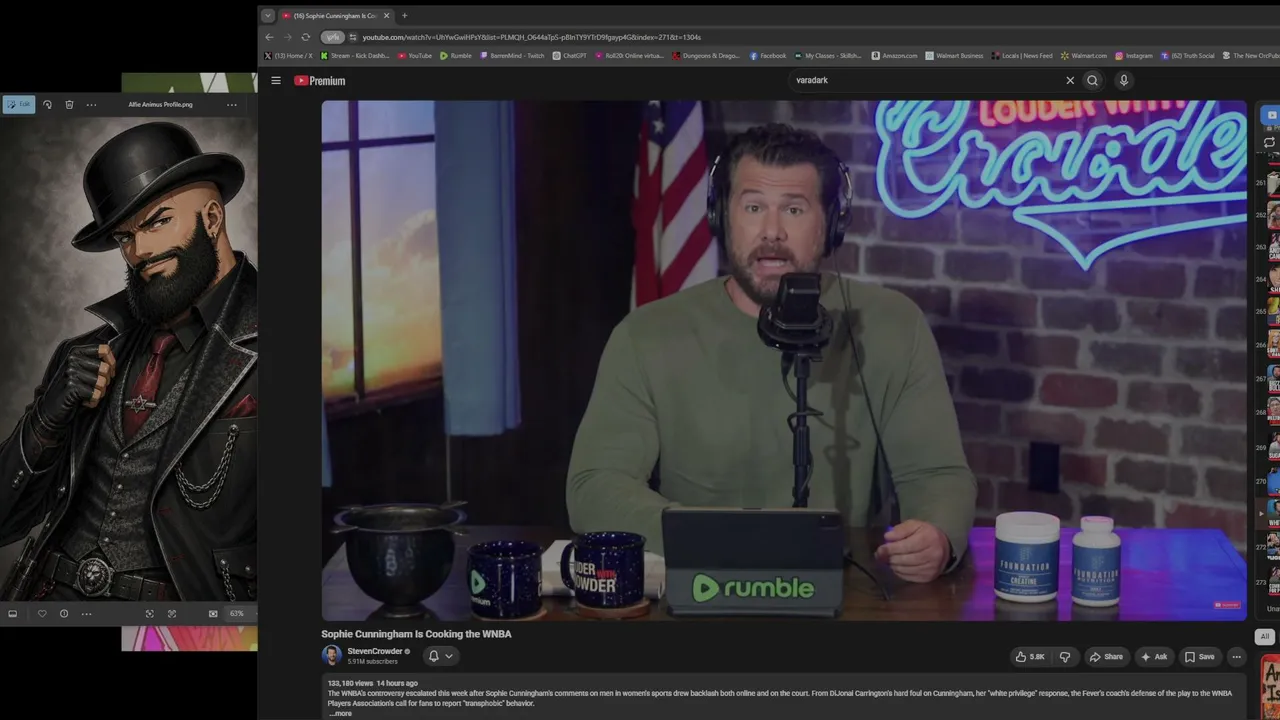Delete the image with the trash icon
The width and height of the screenshot is (1280, 720).
pos(69,104)
